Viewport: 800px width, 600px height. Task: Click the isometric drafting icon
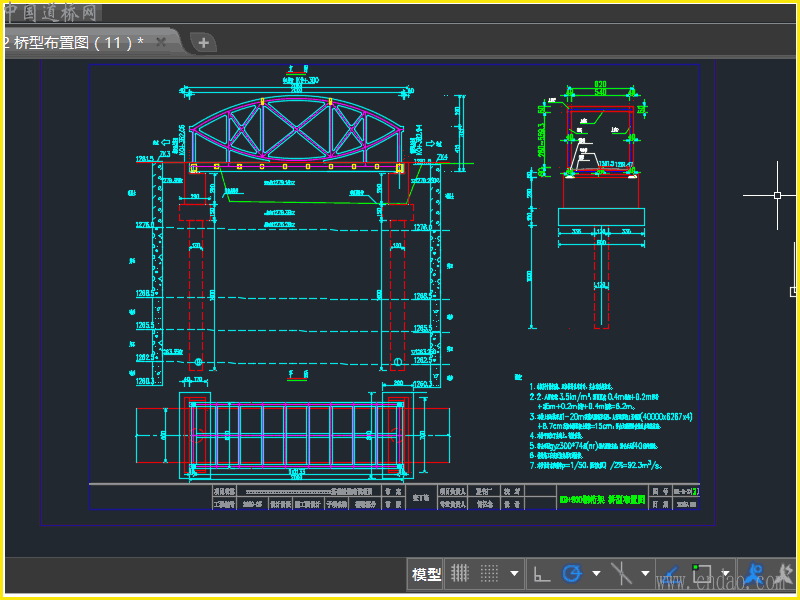(x=622, y=574)
